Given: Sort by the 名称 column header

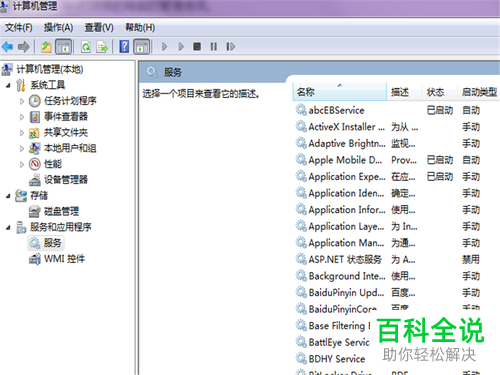Looking at the screenshot, I should pyautogui.click(x=340, y=92).
